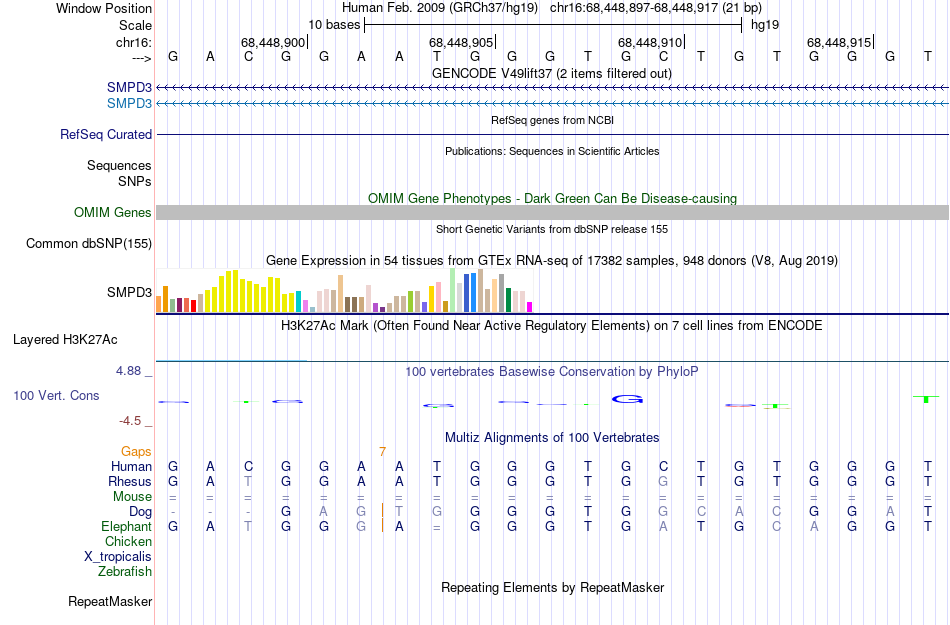Click the 10 bases scale bar label

[334, 25]
